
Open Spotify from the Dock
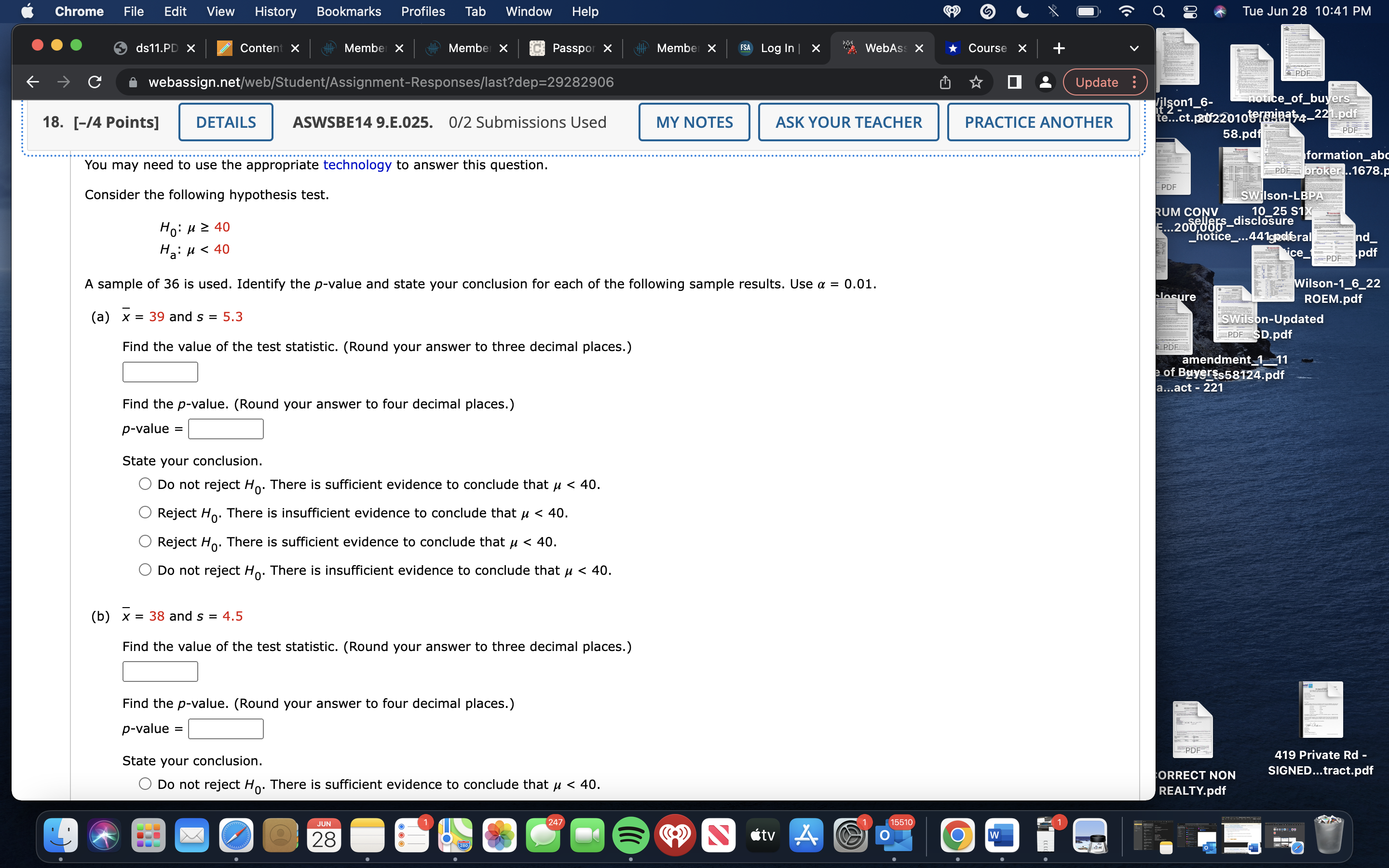click(x=630, y=835)
